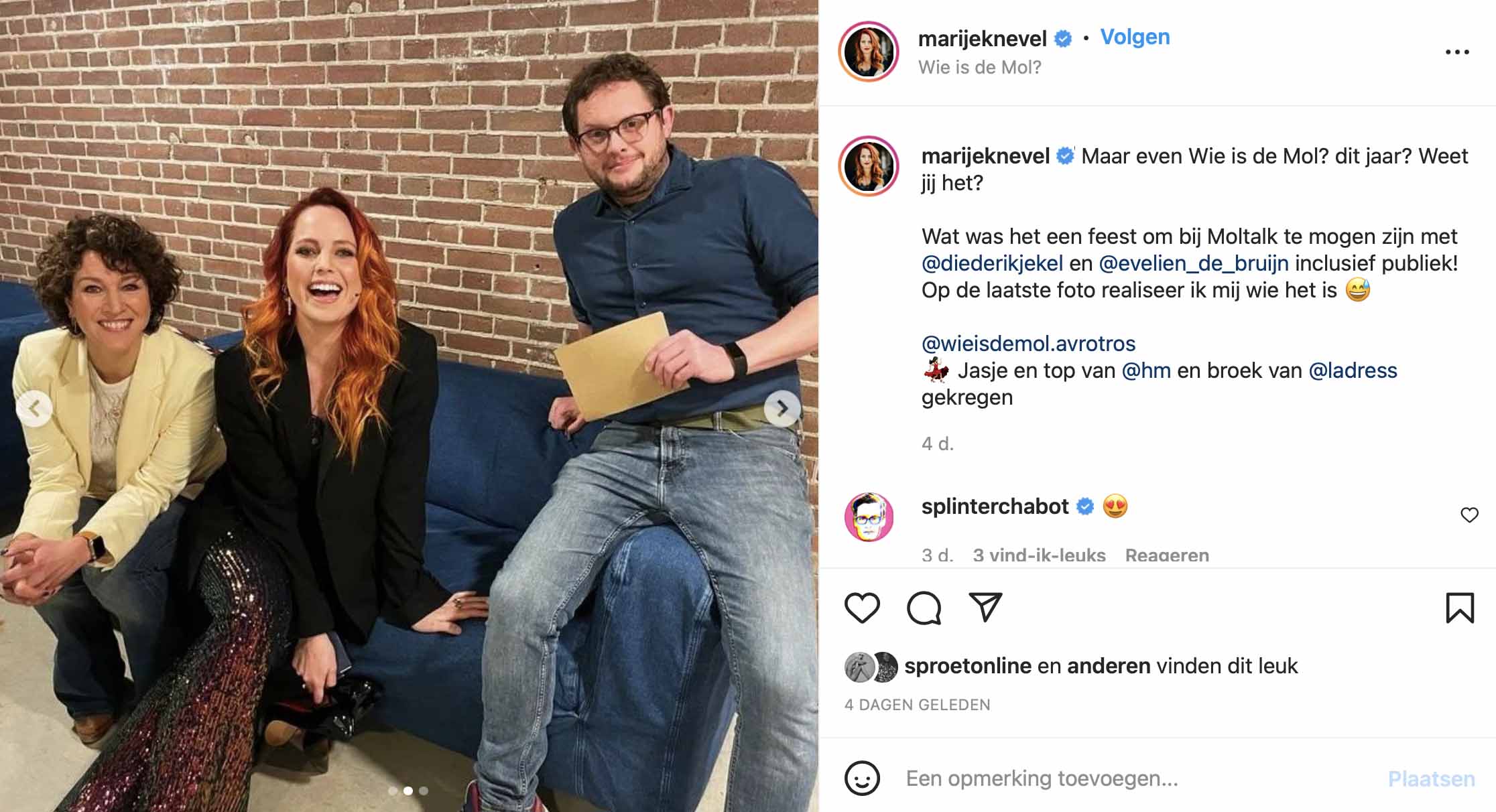Like splinterchabot's comment with small heart
The image size is (1496, 812).
pyautogui.click(x=1469, y=515)
